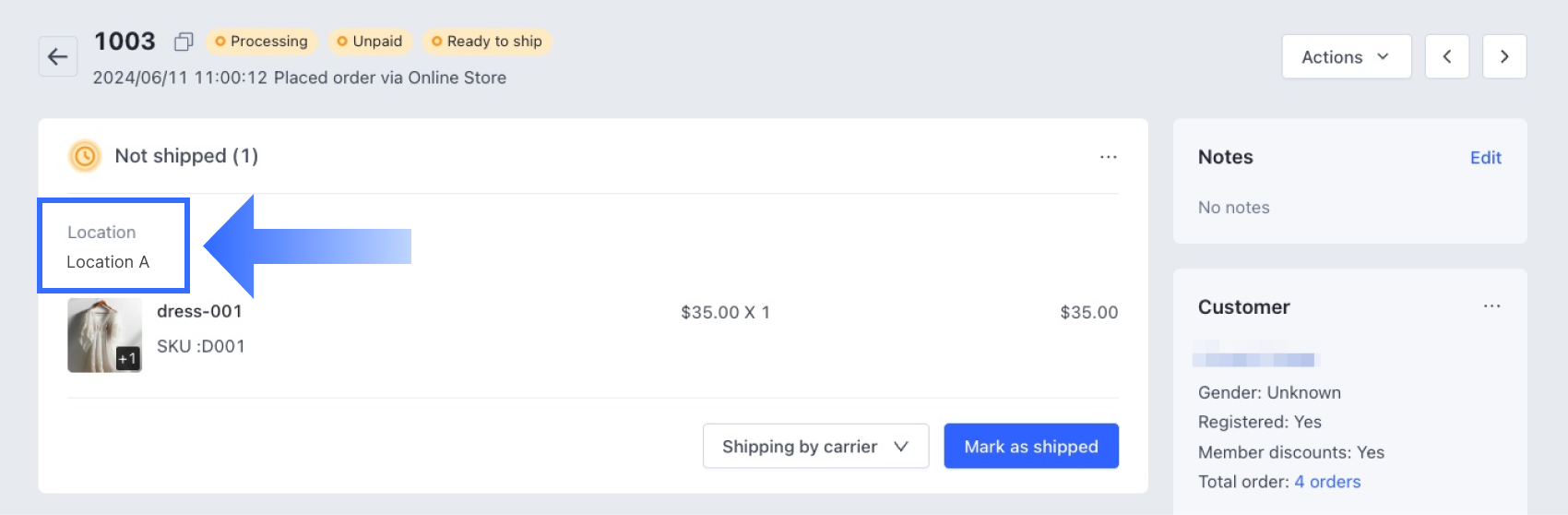Click the back arrow button
Screen dimensions: 1568x515
[57, 57]
